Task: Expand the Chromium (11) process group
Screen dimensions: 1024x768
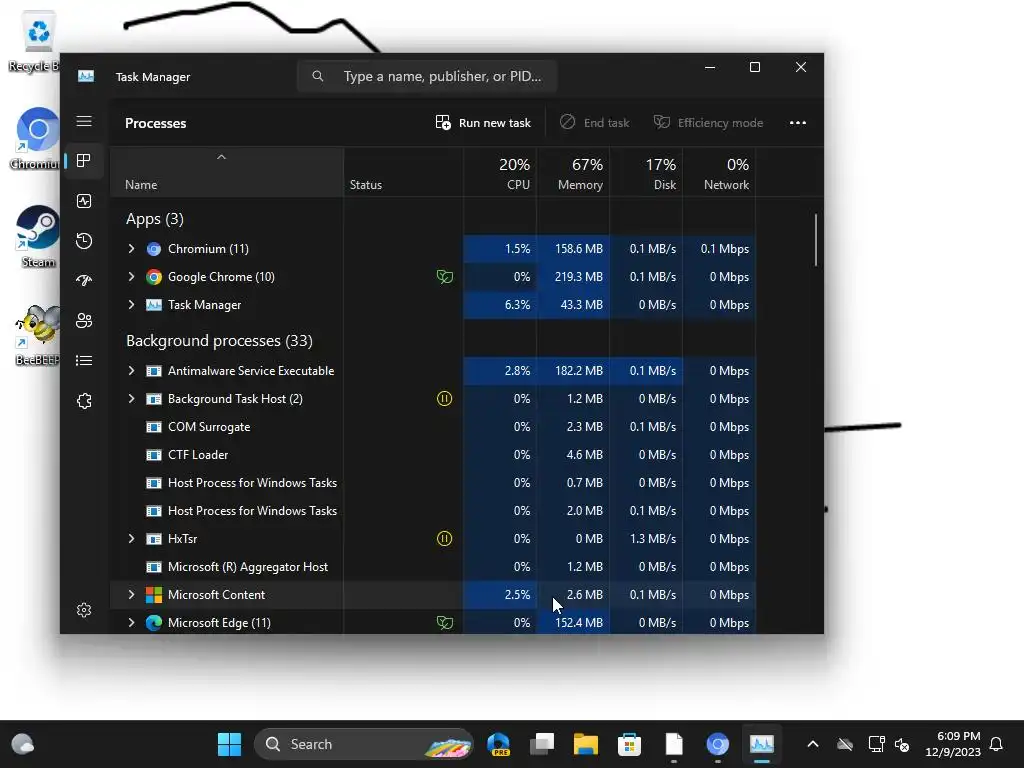Action: click(131, 249)
